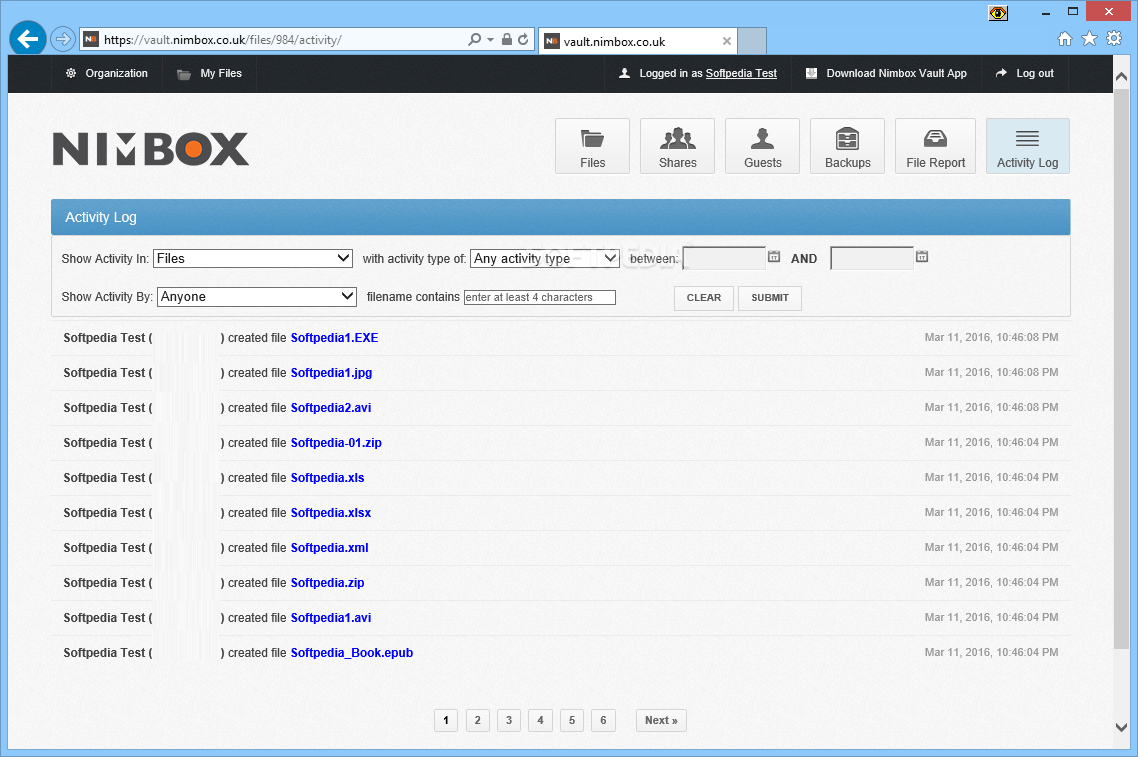1138x757 pixels.
Task: Click the browser address bar URL
Action: (223, 40)
